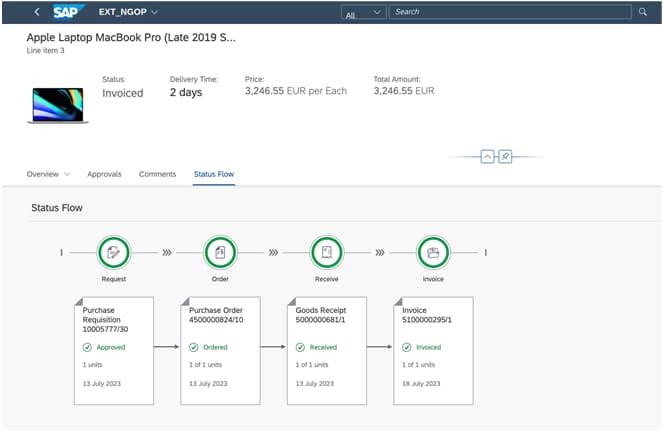
Task: Click the chevrons between Request and Order
Action: pos(167,252)
